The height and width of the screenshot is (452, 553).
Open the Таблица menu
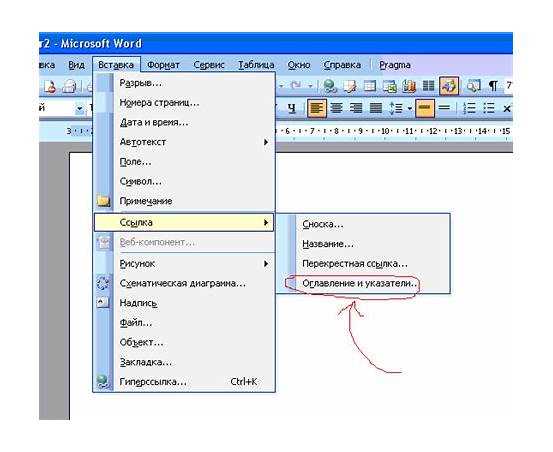256,65
